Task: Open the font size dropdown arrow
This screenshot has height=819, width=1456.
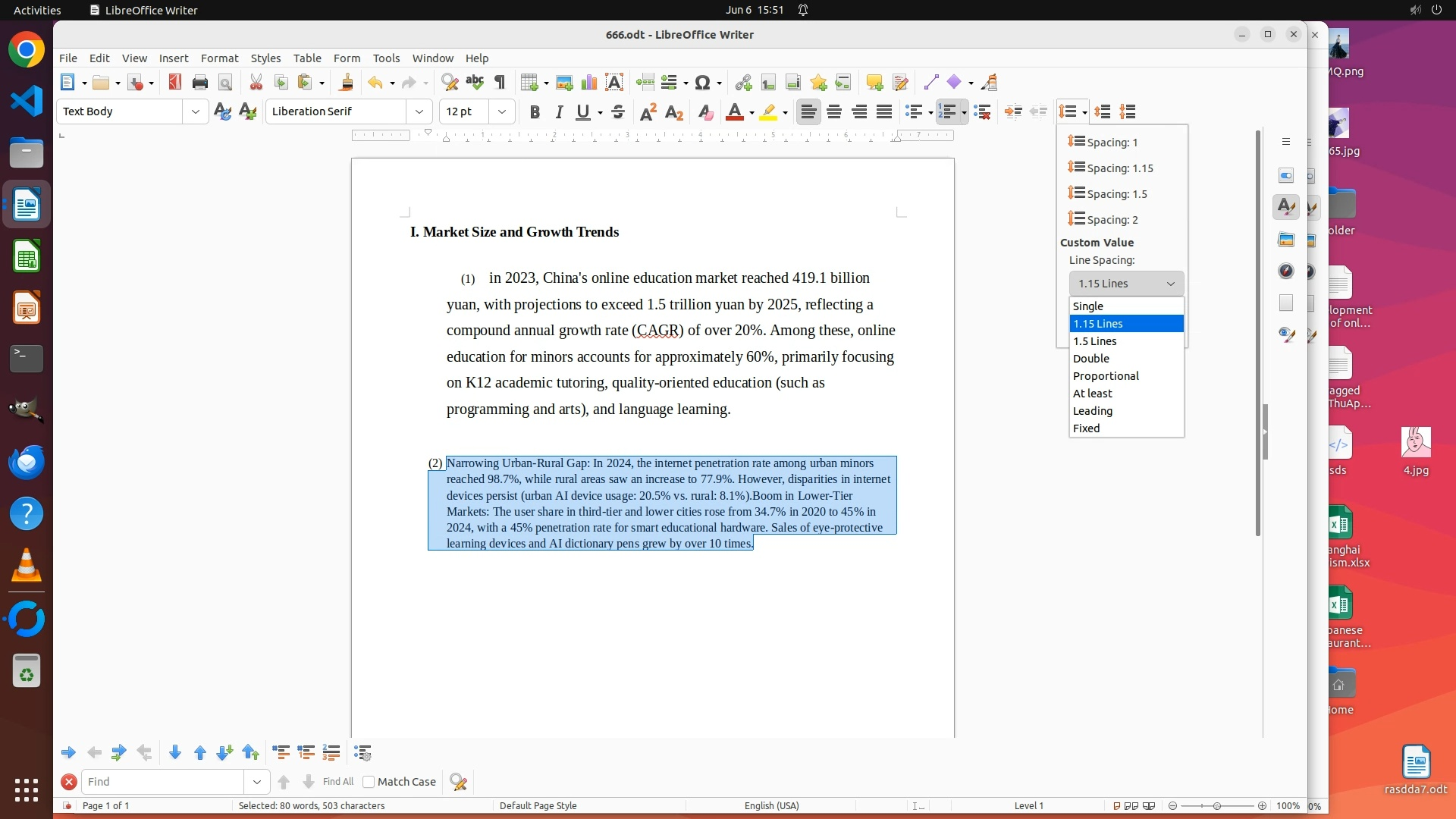Action: tap(502, 111)
